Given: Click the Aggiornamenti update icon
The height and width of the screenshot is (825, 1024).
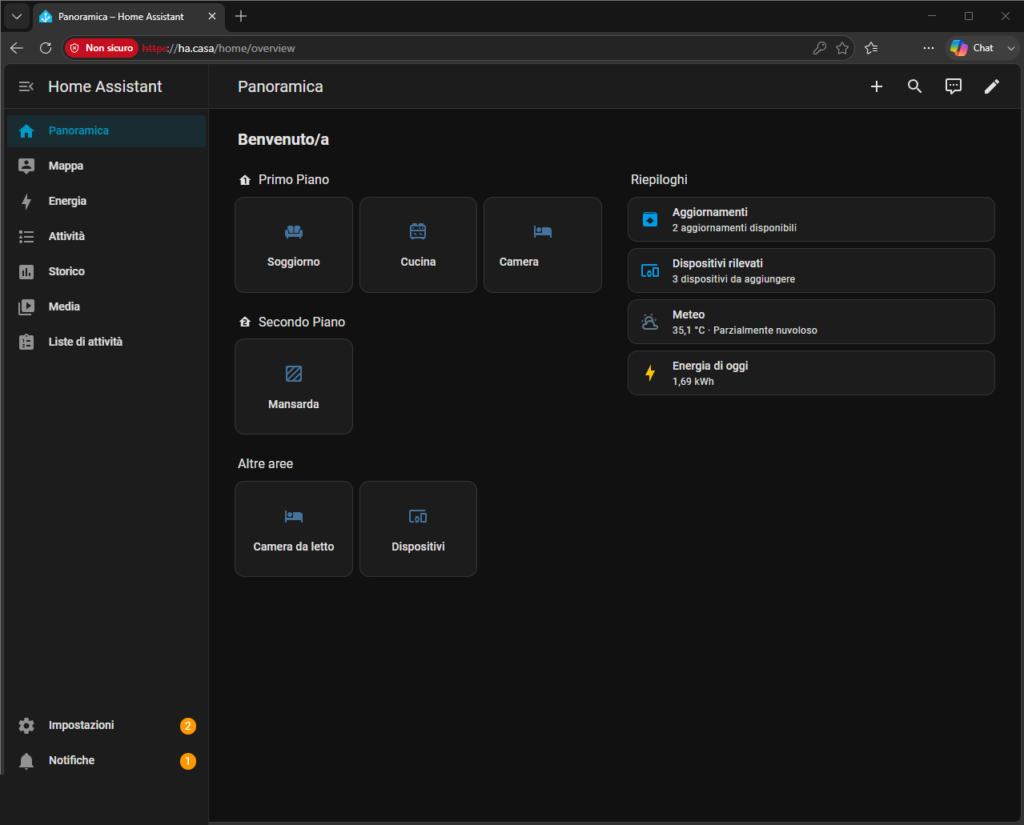Looking at the screenshot, I should [650, 219].
